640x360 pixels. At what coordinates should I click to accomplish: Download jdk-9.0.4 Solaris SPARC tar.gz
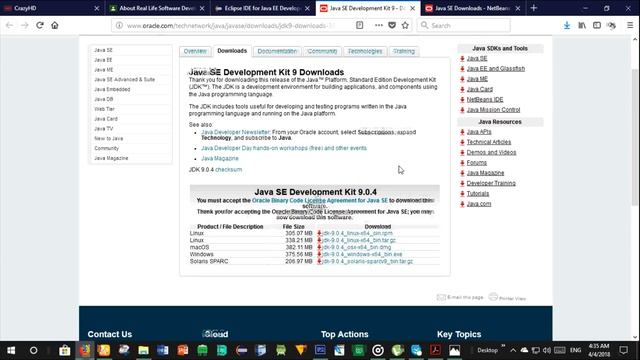[x=367, y=261]
